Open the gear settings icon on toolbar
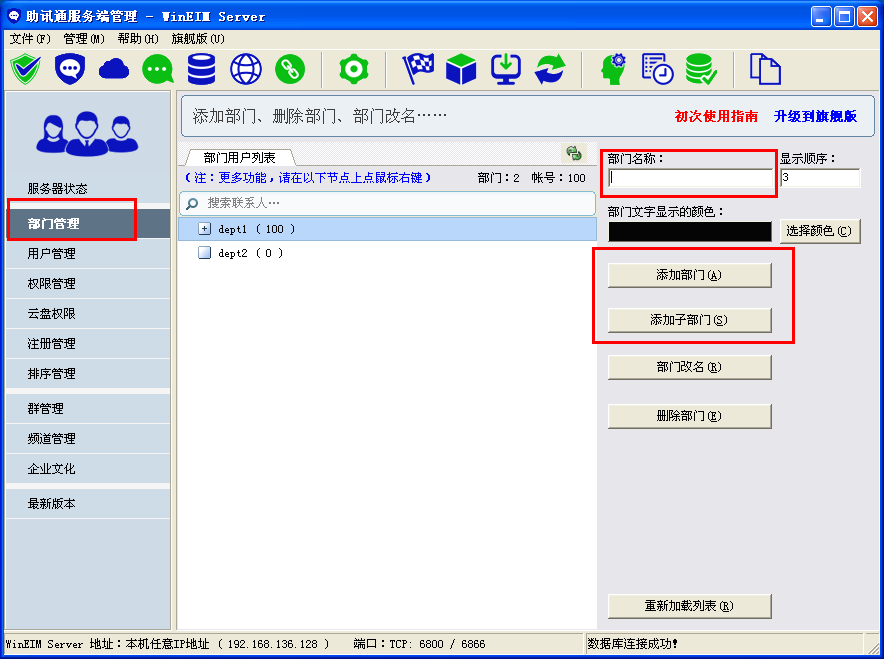The width and height of the screenshot is (884, 659). coord(355,69)
